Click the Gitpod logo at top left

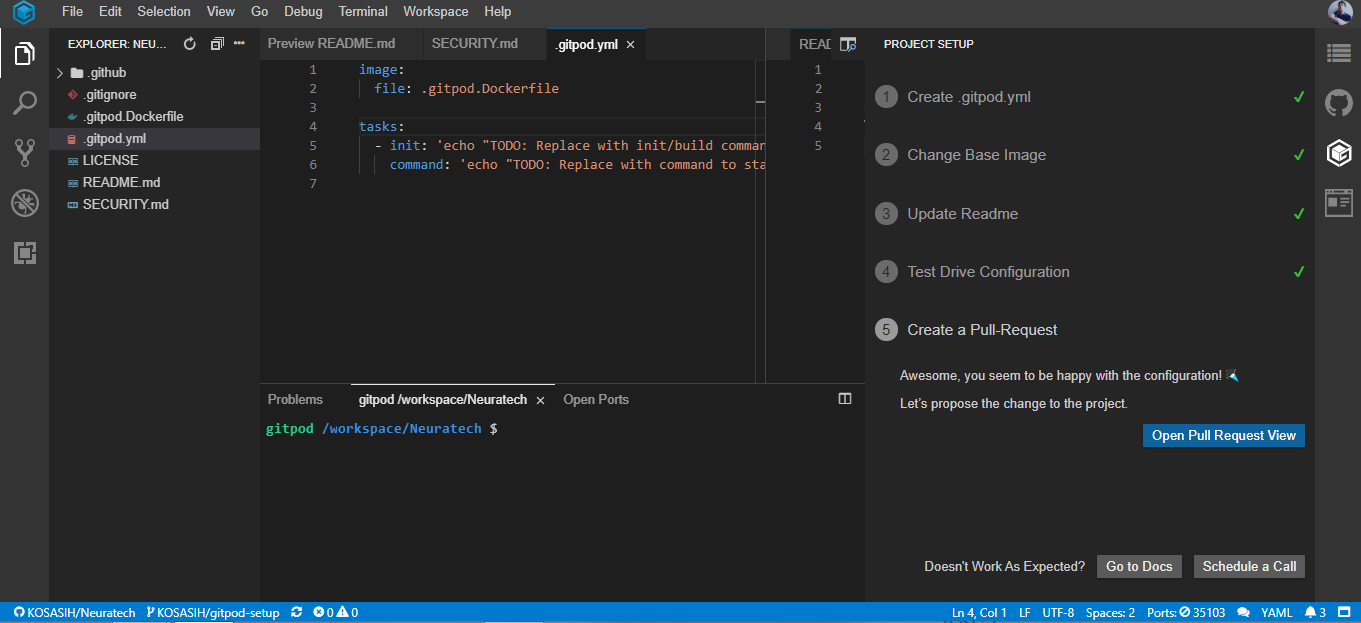pos(24,13)
